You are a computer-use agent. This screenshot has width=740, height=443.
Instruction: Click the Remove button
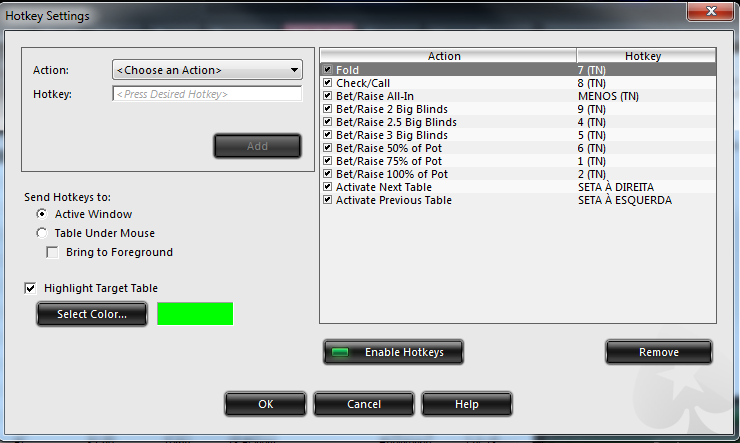[x=659, y=352]
